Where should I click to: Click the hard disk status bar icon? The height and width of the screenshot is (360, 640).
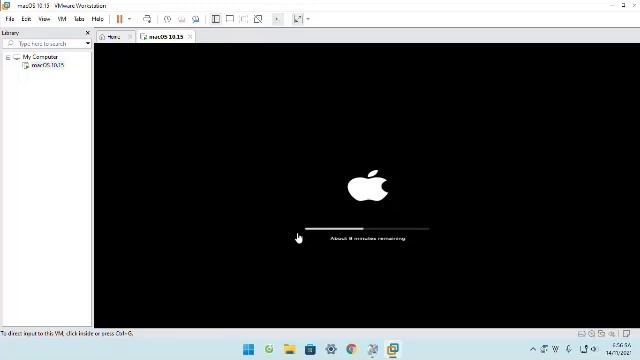click(582, 333)
